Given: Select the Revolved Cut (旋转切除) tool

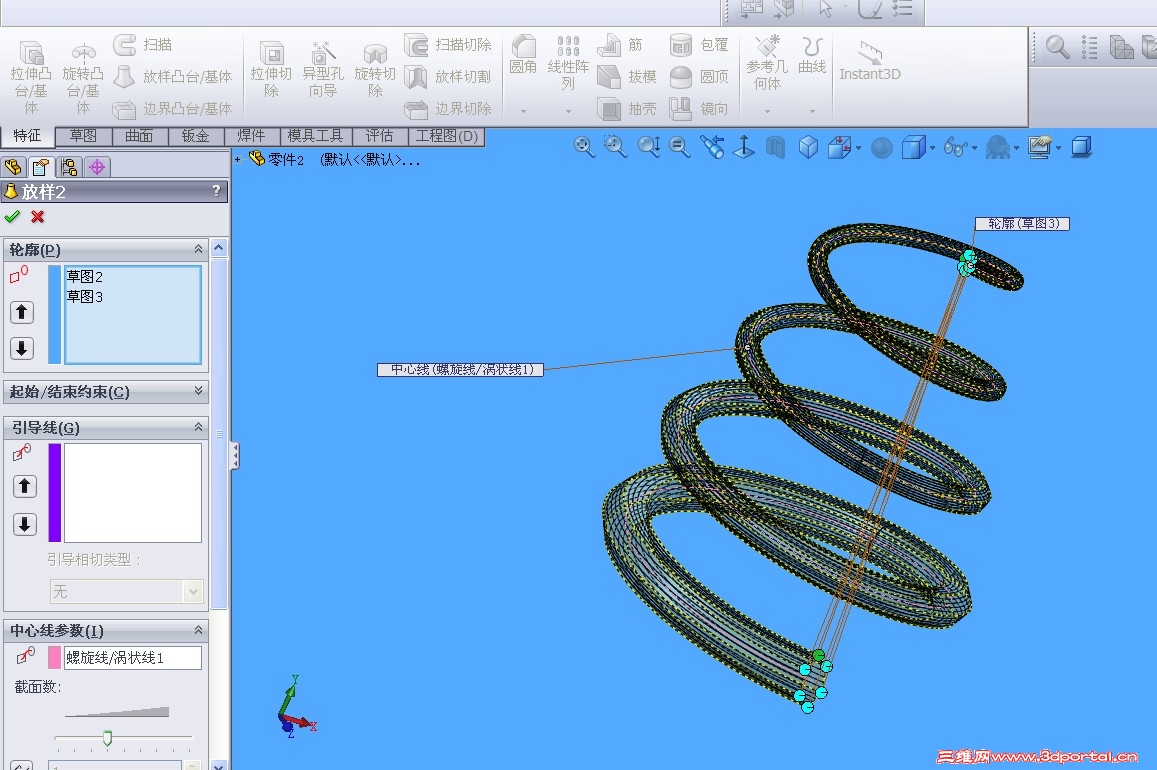Looking at the screenshot, I should click(375, 70).
